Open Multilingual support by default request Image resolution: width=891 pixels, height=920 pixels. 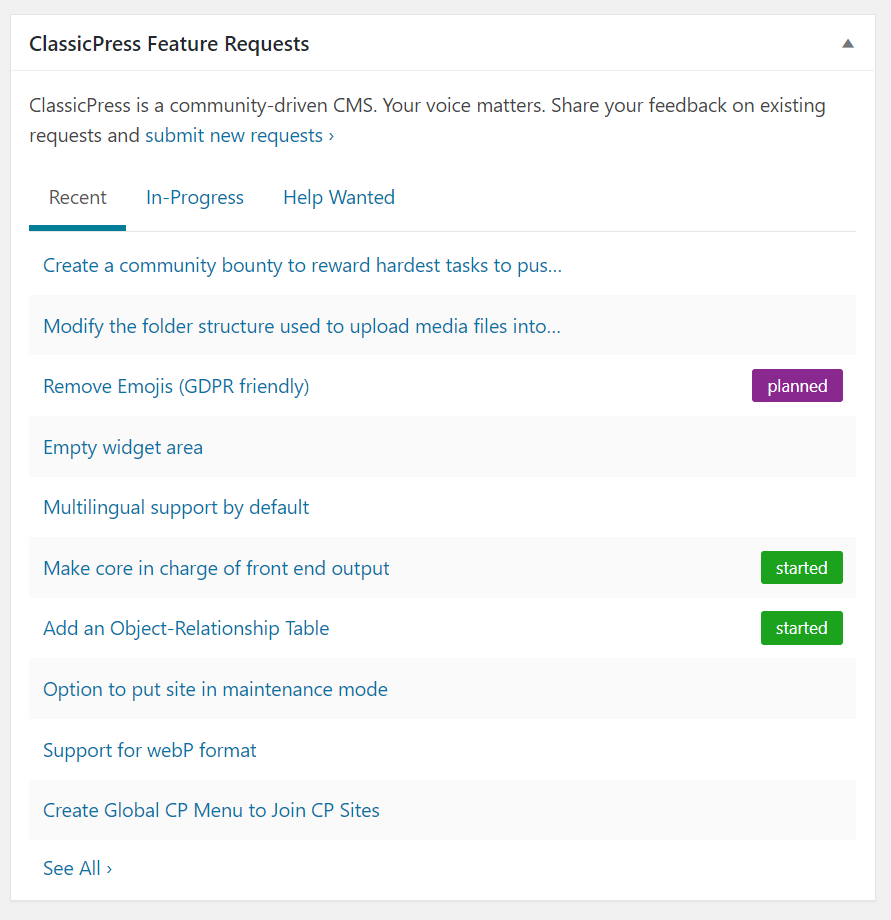pos(176,507)
